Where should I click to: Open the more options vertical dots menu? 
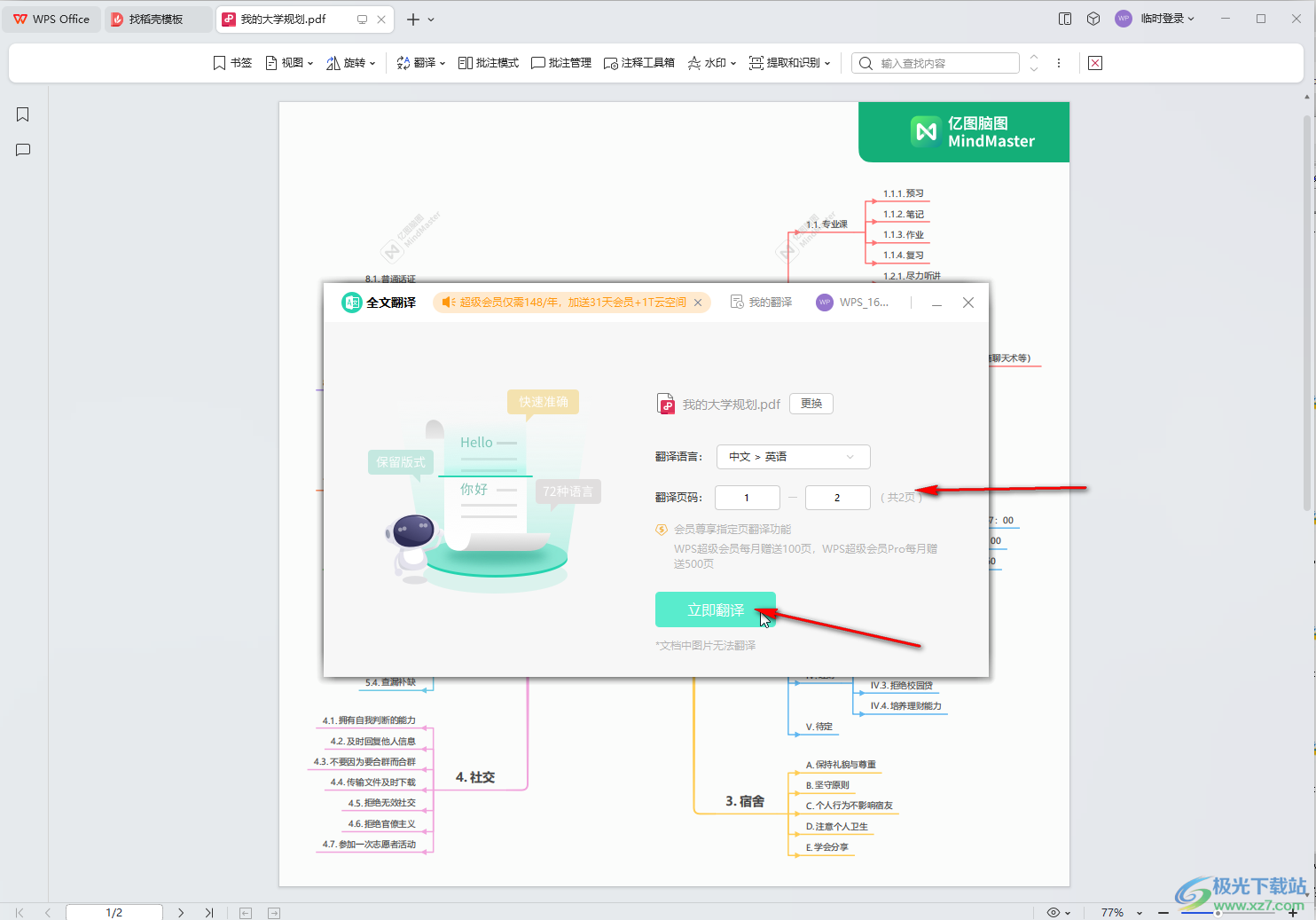pyautogui.click(x=1059, y=63)
